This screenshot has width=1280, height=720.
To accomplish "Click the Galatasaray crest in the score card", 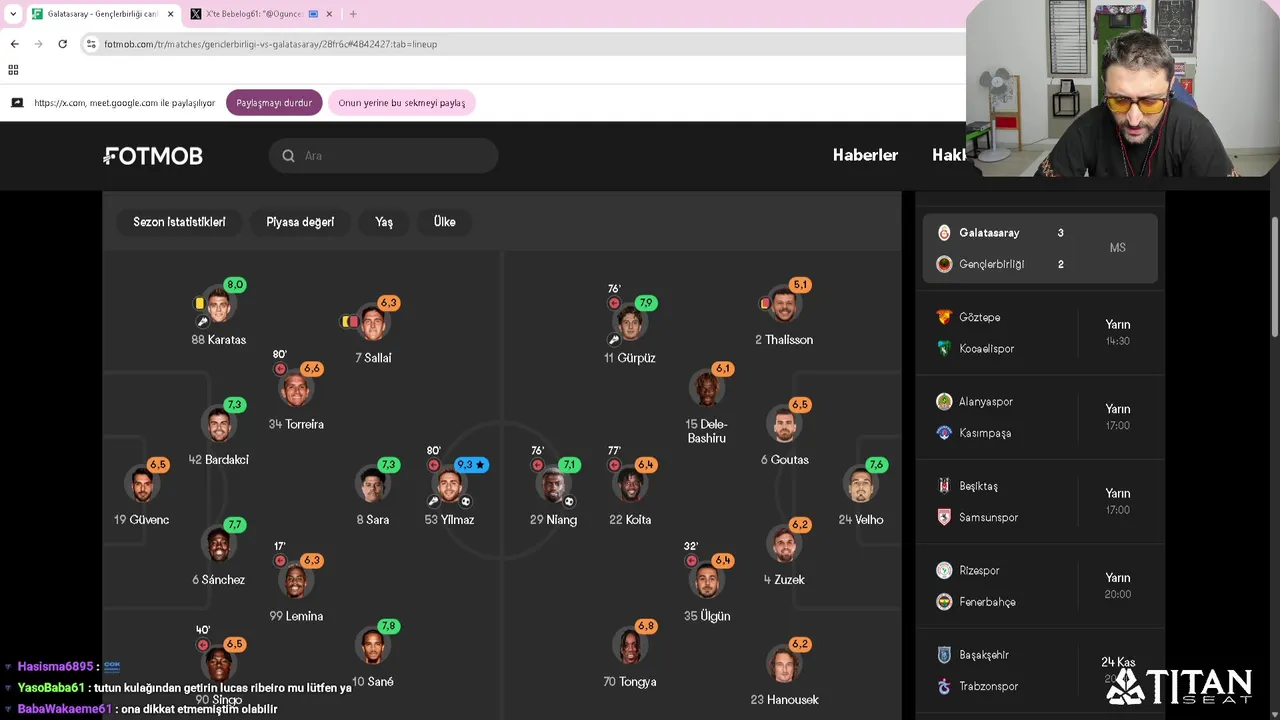I will (x=944, y=233).
